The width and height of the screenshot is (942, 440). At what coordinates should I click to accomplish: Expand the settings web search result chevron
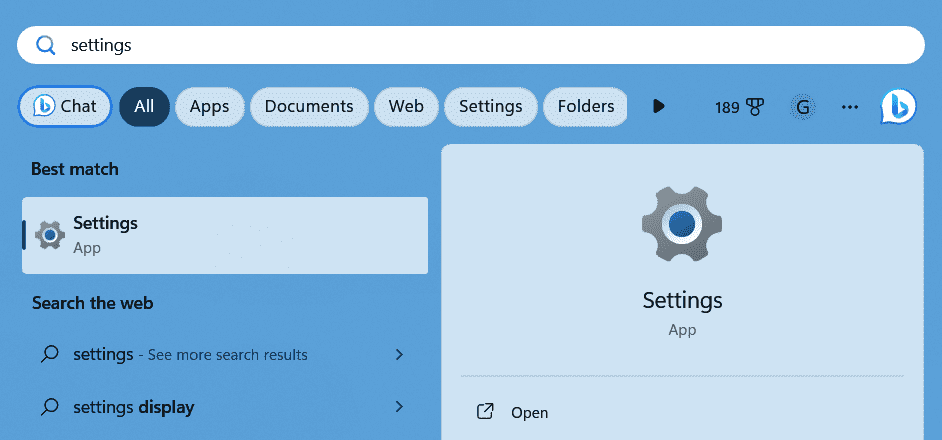pos(399,354)
